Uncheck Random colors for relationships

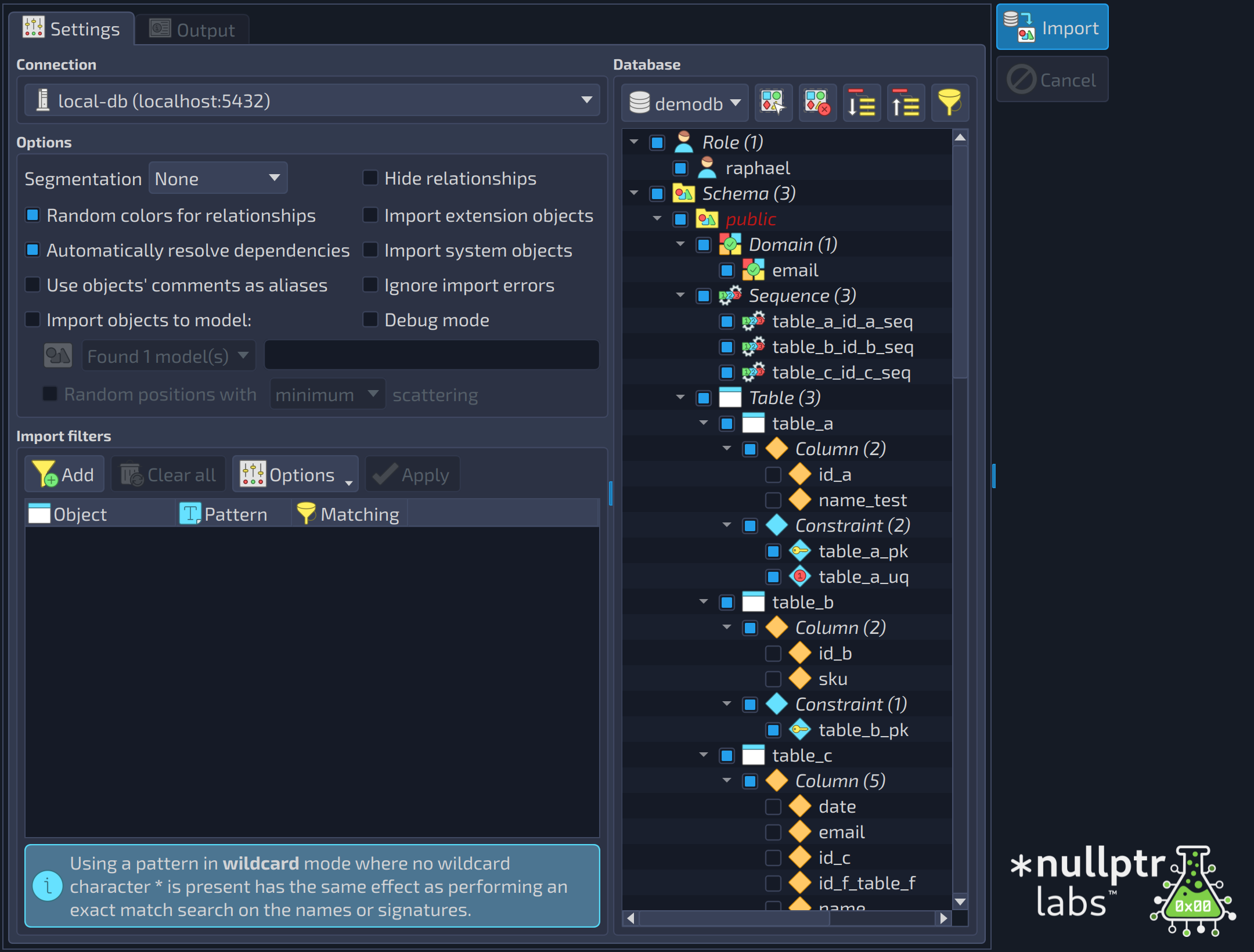pyautogui.click(x=33, y=215)
